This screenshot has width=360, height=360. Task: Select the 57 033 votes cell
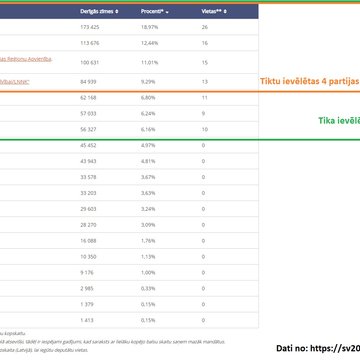(x=88, y=114)
